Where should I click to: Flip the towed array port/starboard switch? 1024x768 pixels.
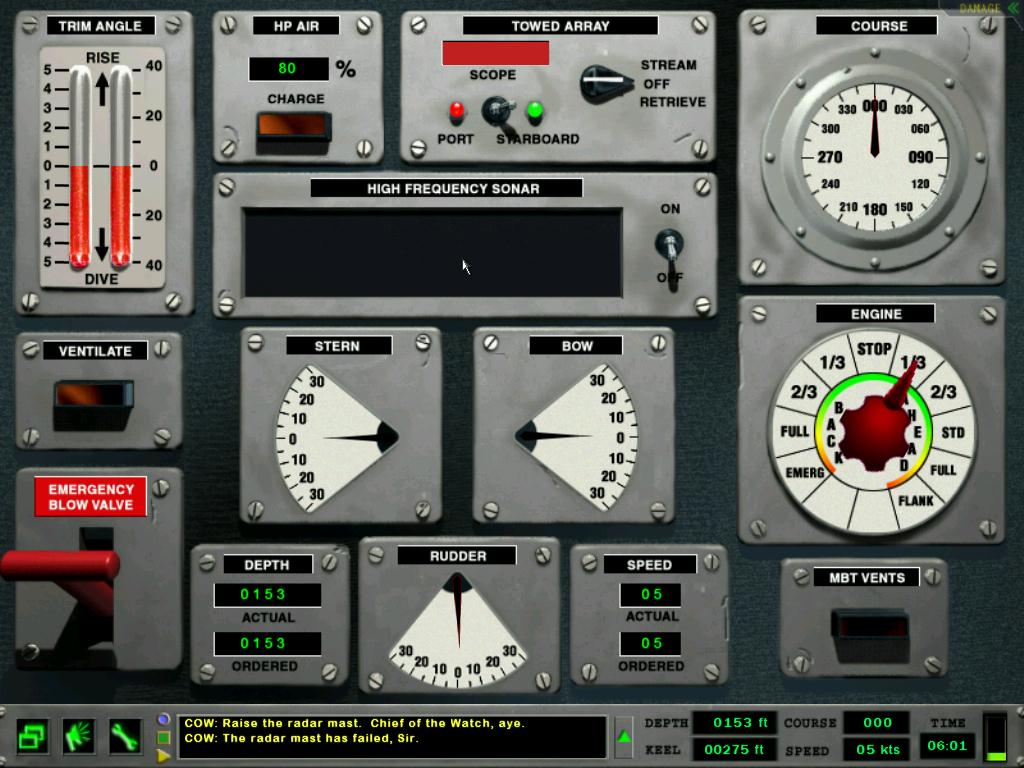click(x=499, y=112)
